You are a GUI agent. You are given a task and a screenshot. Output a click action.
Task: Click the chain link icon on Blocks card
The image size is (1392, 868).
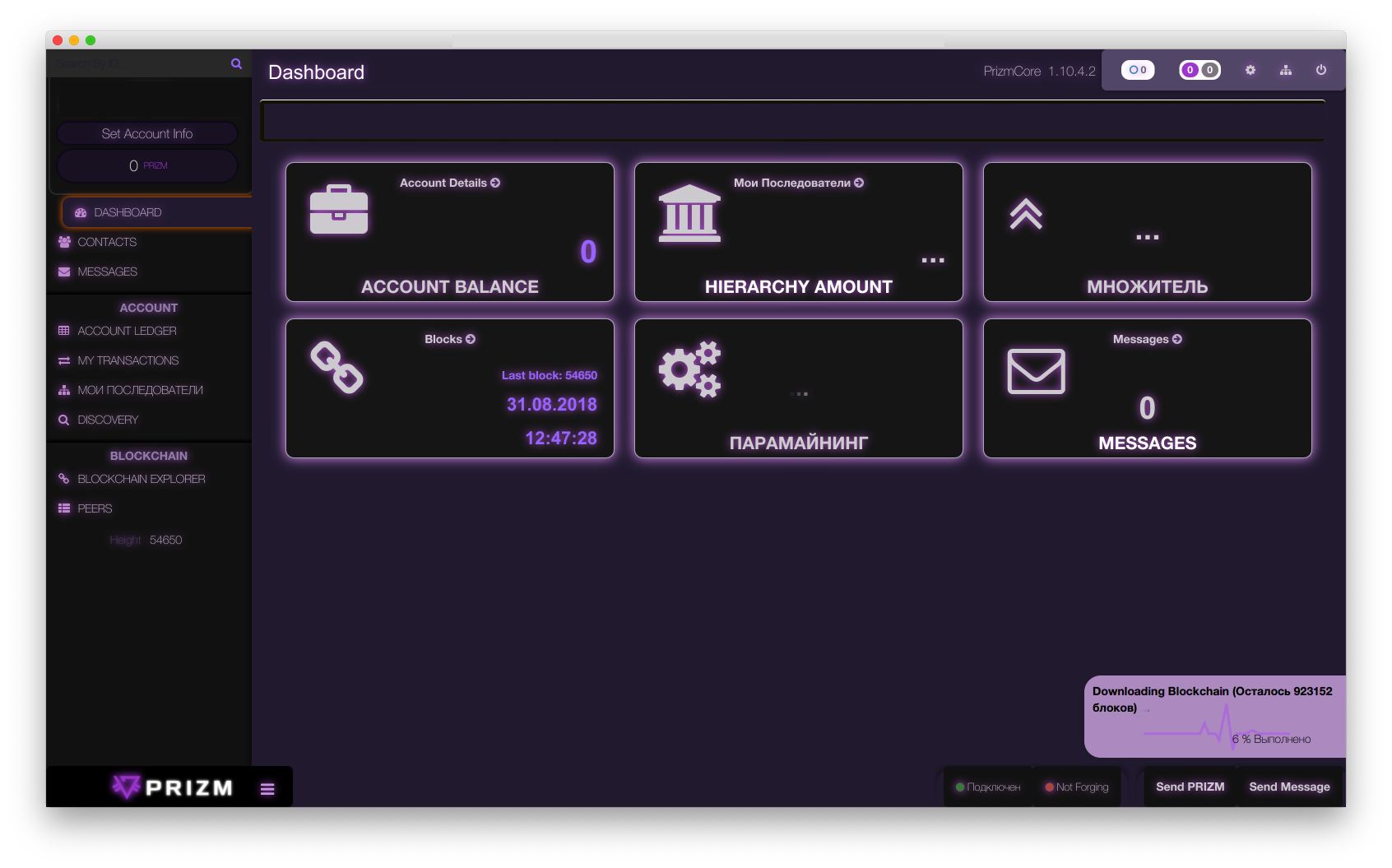tap(336, 367)
